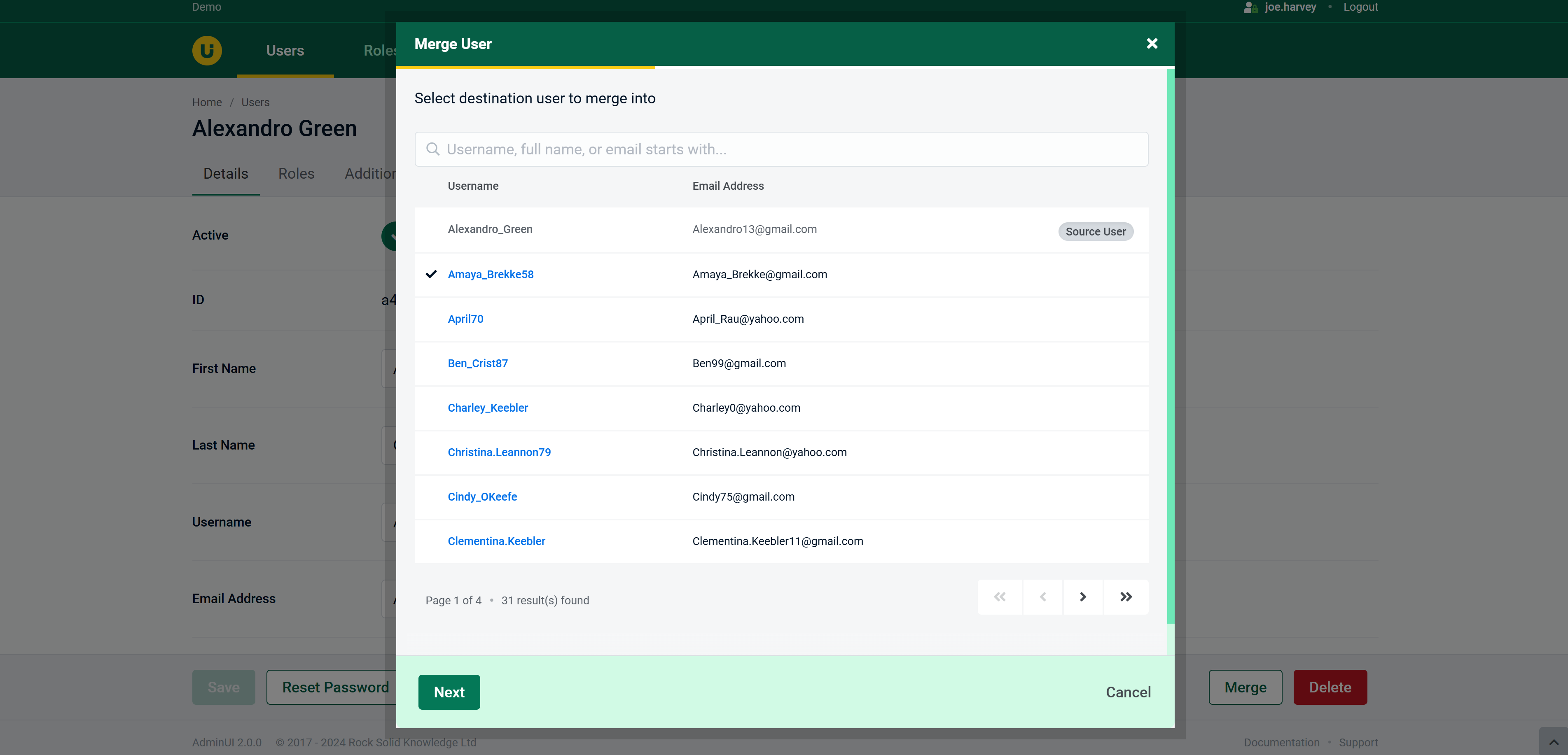Click the Username column header

(473, 186)
